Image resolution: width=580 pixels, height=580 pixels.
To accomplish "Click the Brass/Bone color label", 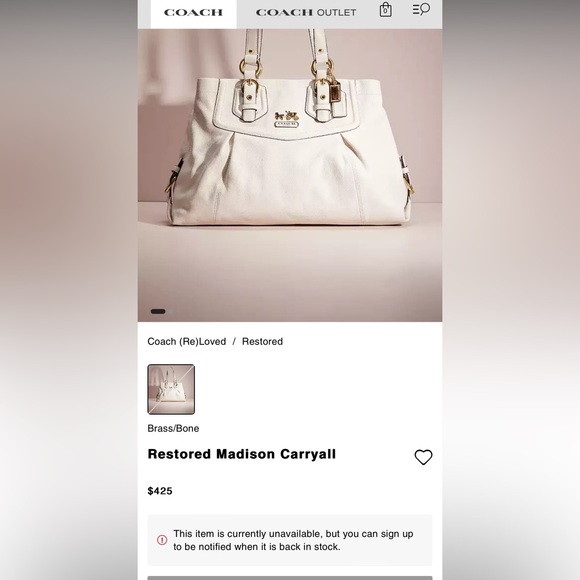I will pyautogui.click(x=173, y=428).
